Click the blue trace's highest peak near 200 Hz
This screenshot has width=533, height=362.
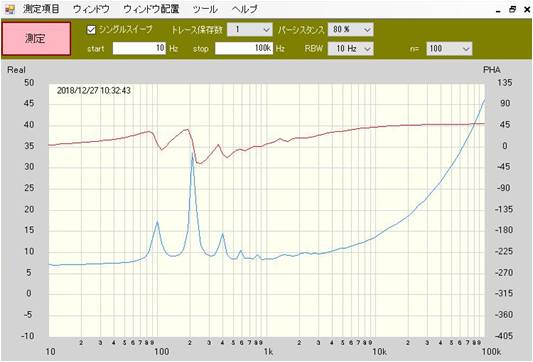tap(192, 155)
